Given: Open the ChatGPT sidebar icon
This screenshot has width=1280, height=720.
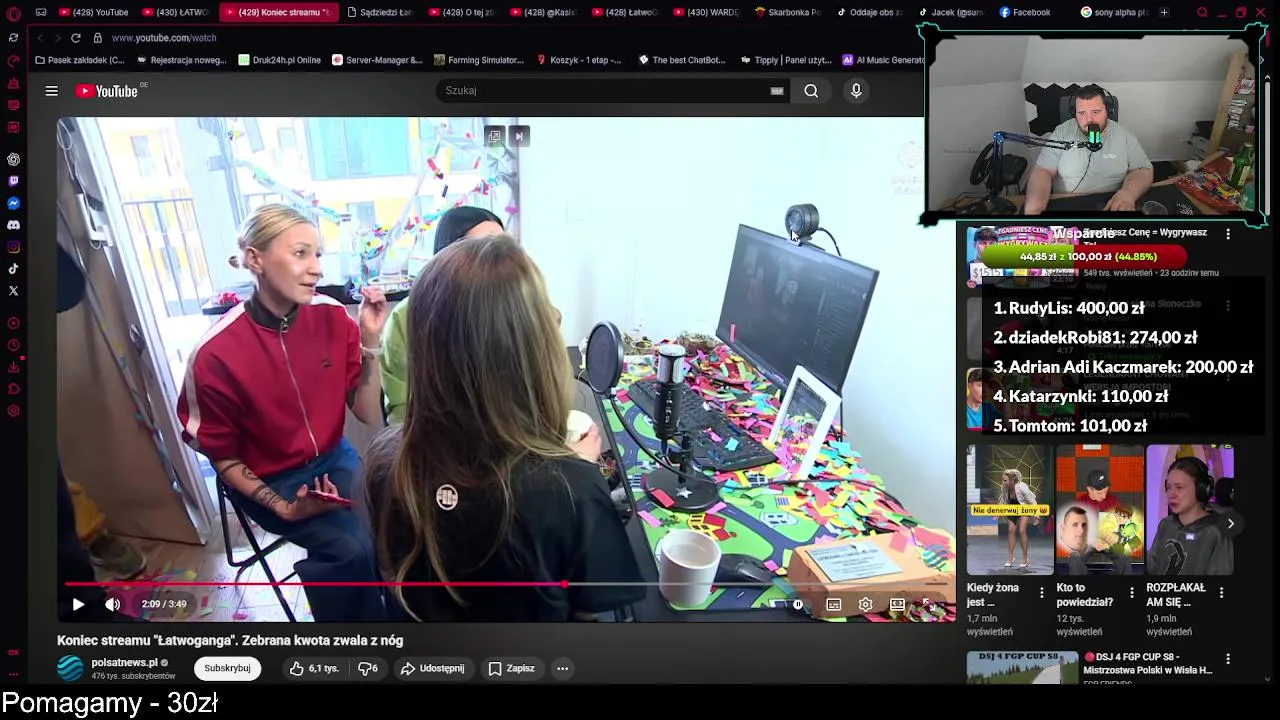Looking at the screenshot, I should [x=13, y=159].
